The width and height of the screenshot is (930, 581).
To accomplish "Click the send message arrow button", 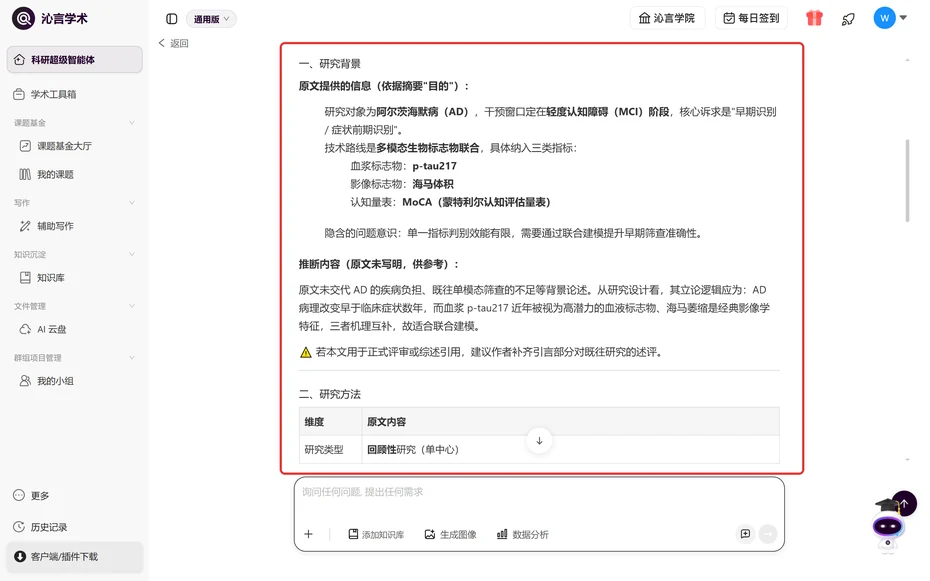I will pyautogui.click(x=768, y=534).
